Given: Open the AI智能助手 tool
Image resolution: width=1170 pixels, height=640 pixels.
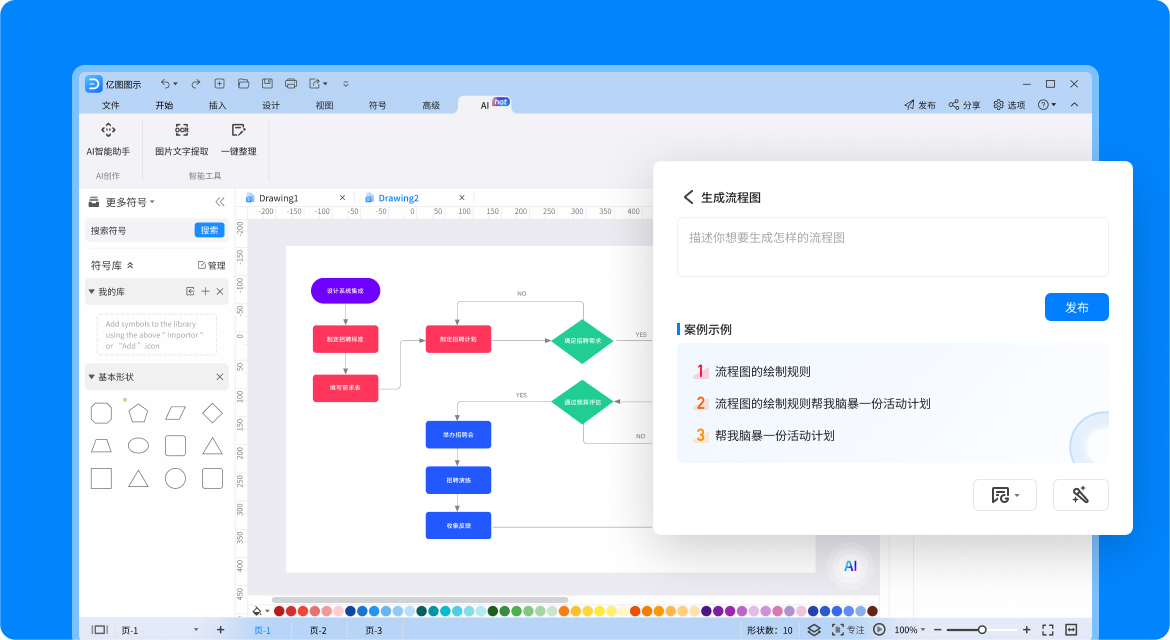Looking at the screenshot, I should coord(108,139).
